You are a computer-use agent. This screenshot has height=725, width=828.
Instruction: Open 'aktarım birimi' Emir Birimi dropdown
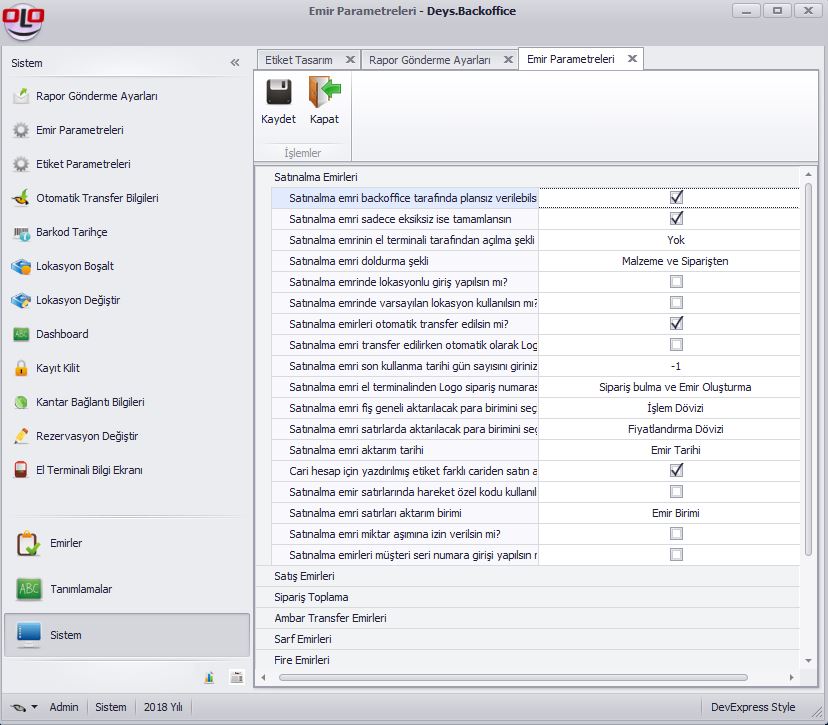coord(669,513)
